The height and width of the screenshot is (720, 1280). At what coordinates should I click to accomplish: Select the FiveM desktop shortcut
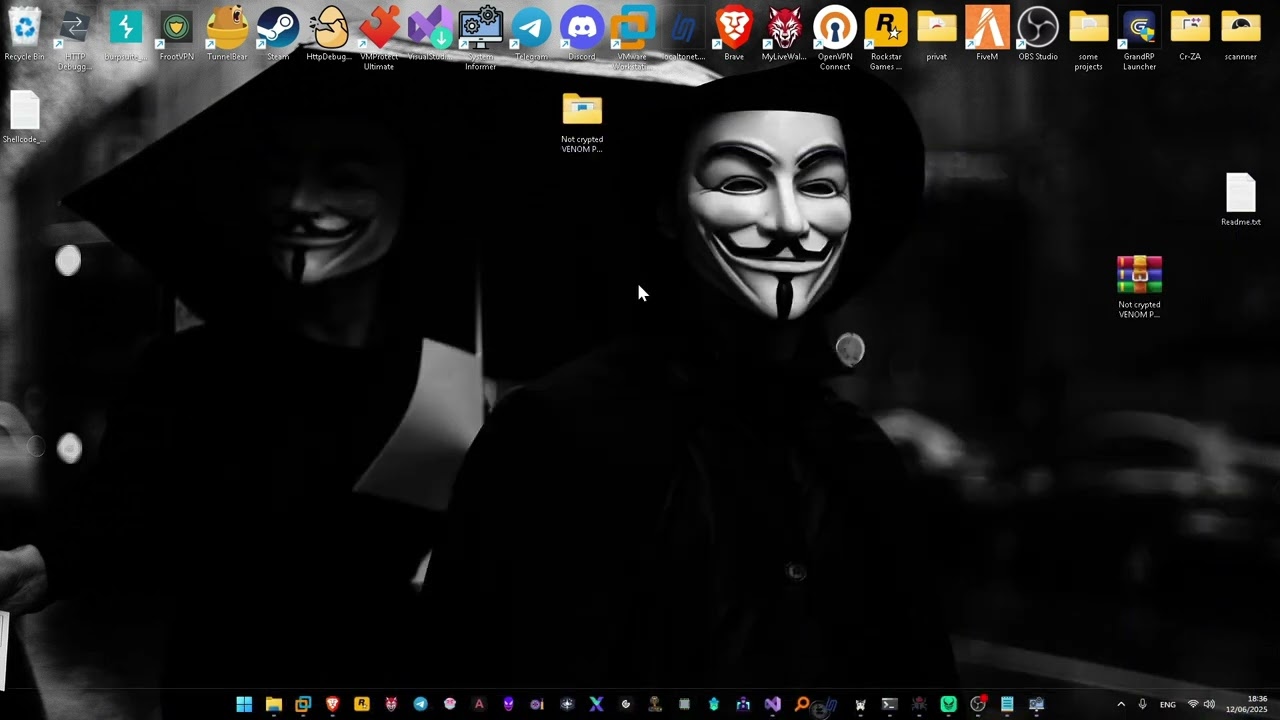(987, 34)
